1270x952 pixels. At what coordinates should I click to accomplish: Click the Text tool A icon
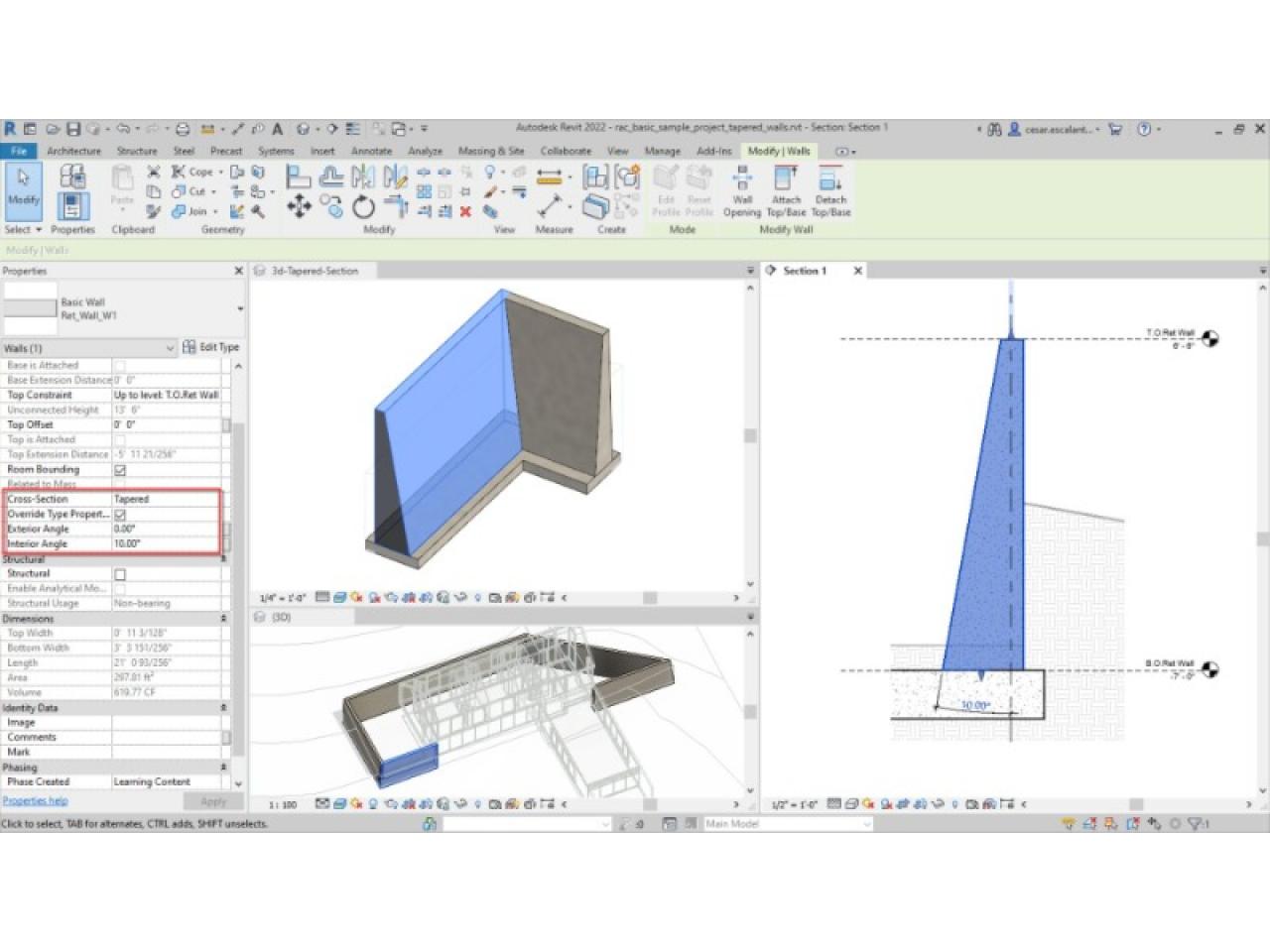[278, 129]
